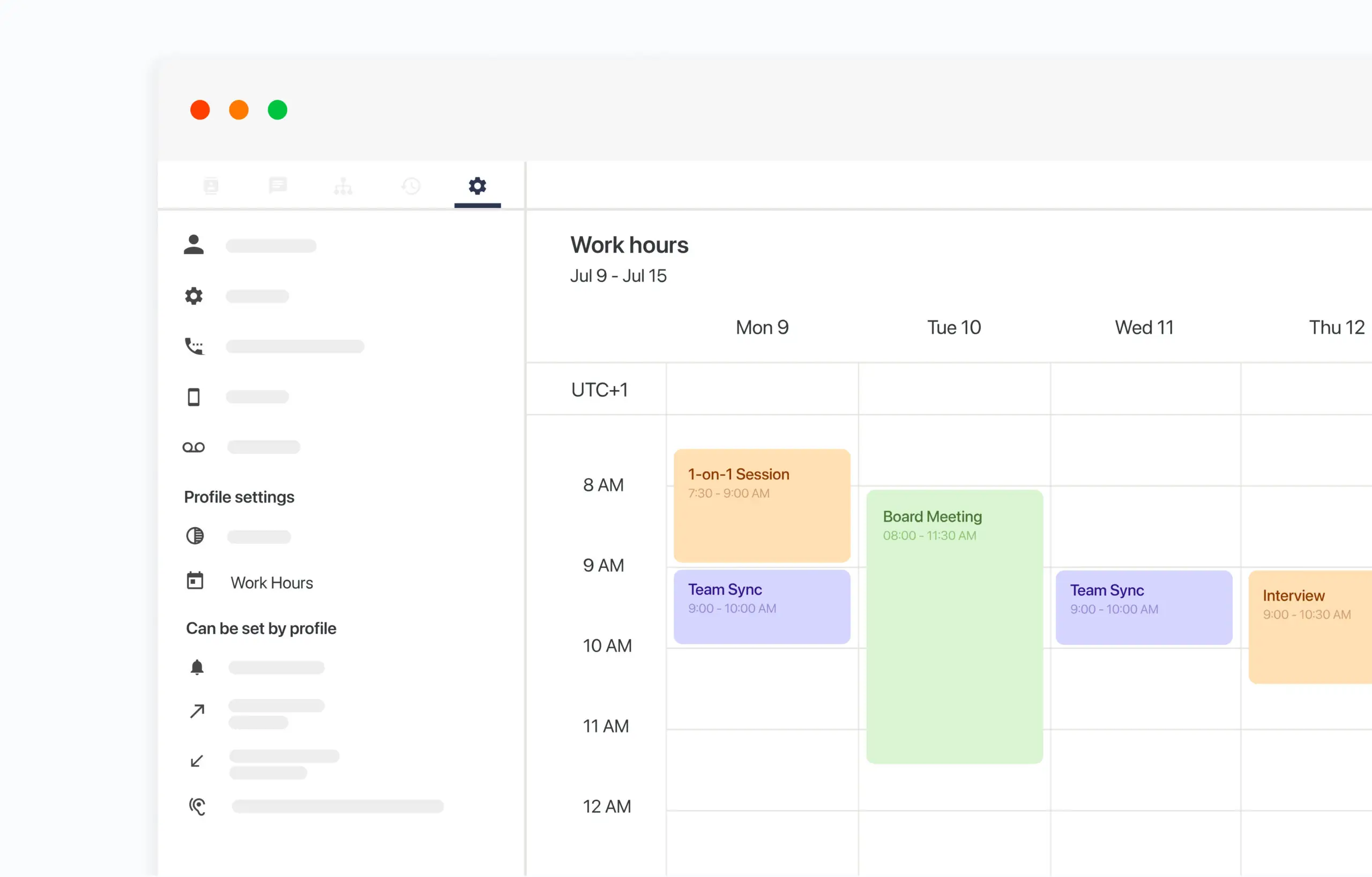Viewport: 1372px width, 877px height.
Task: Select the incoming calls arrow icon
Action: (x=197, y=761)
